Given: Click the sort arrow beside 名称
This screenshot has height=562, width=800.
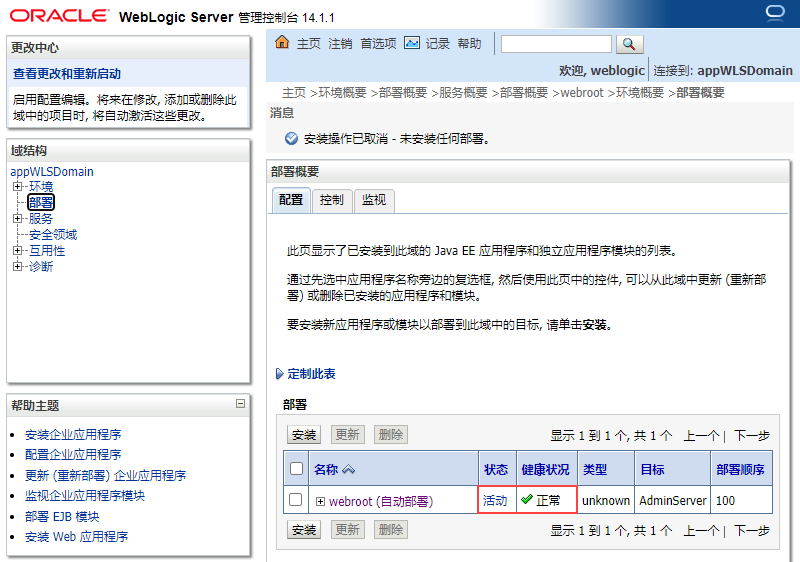Looking at the screenshot, I should pyautogui.click(x=348, y=469).
